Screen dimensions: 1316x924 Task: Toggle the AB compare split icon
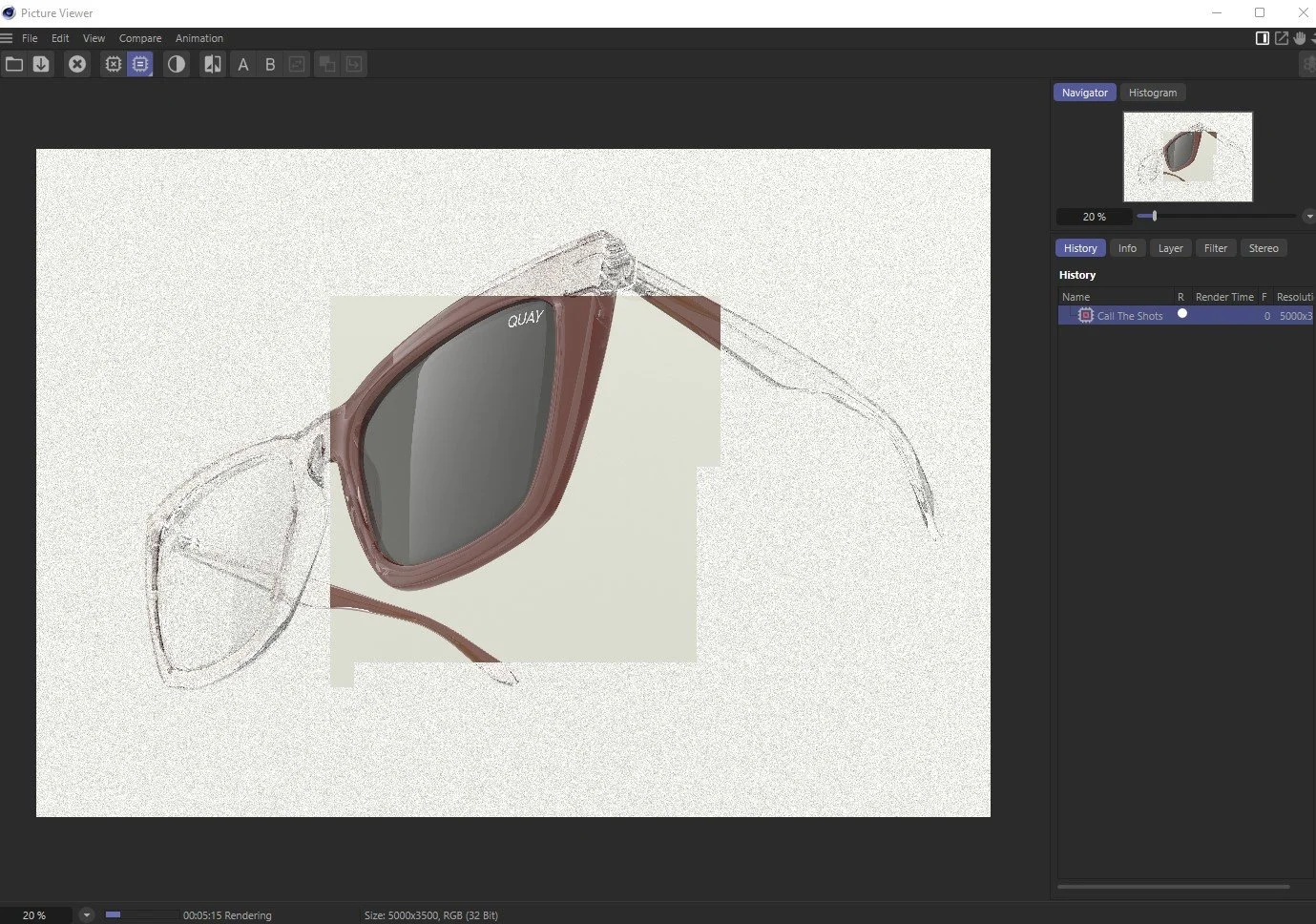[213, 64]
